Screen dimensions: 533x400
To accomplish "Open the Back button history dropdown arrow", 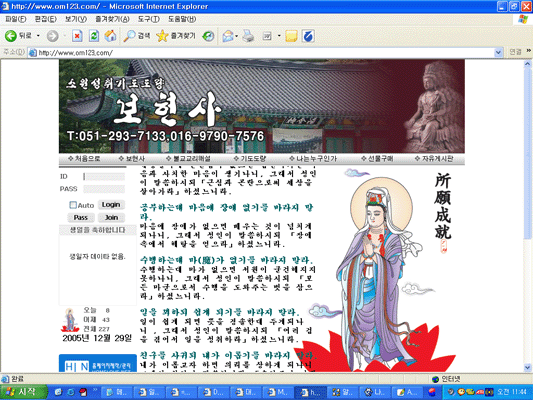I will click(x=38, y=36).
